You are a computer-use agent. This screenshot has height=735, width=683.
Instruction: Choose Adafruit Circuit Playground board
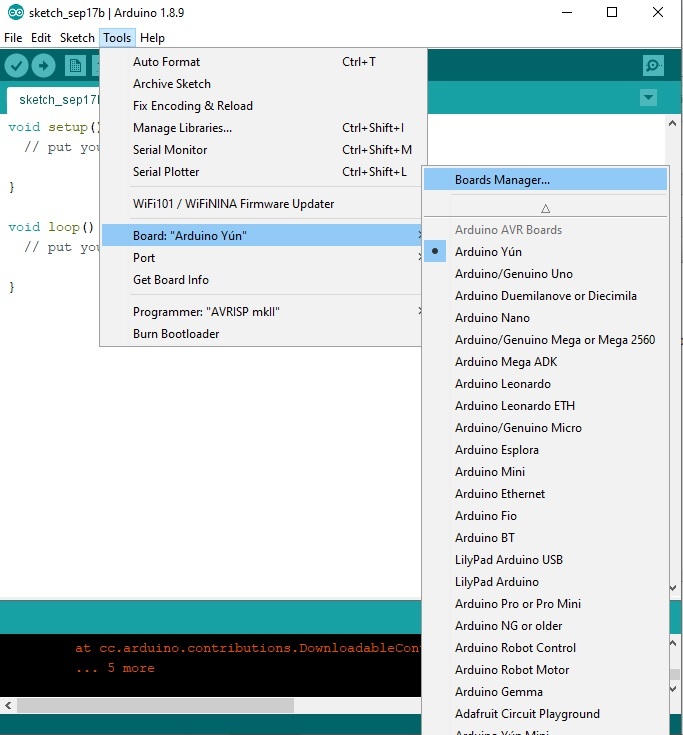click(545, 714)
